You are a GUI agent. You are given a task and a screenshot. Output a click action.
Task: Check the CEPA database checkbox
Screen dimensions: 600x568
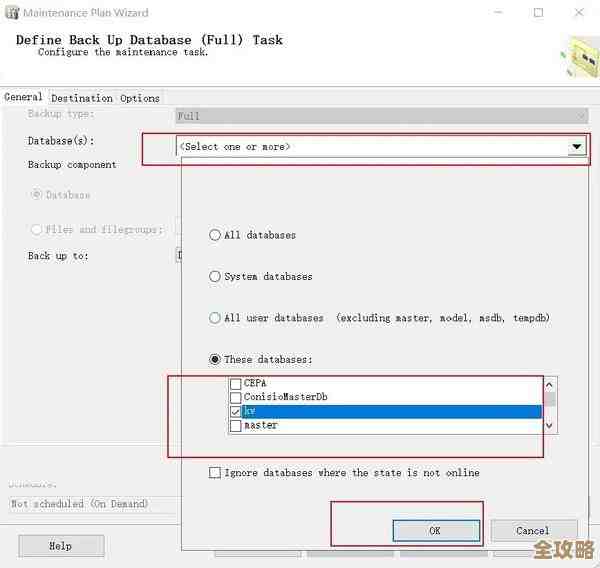(x=236, y=384)
